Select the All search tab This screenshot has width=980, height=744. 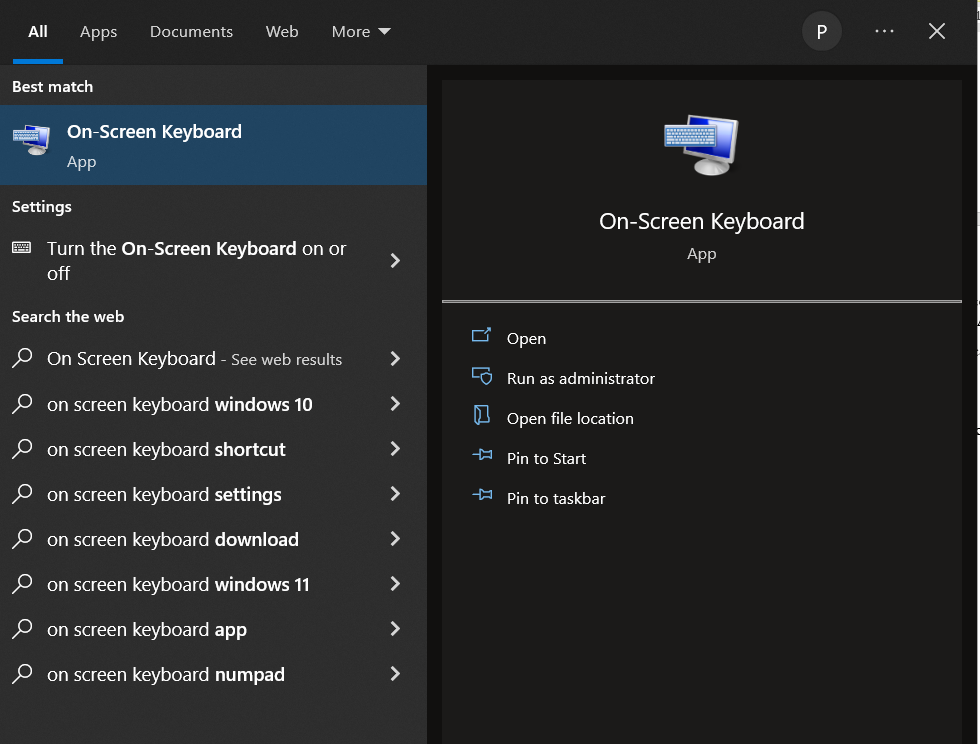38,31
